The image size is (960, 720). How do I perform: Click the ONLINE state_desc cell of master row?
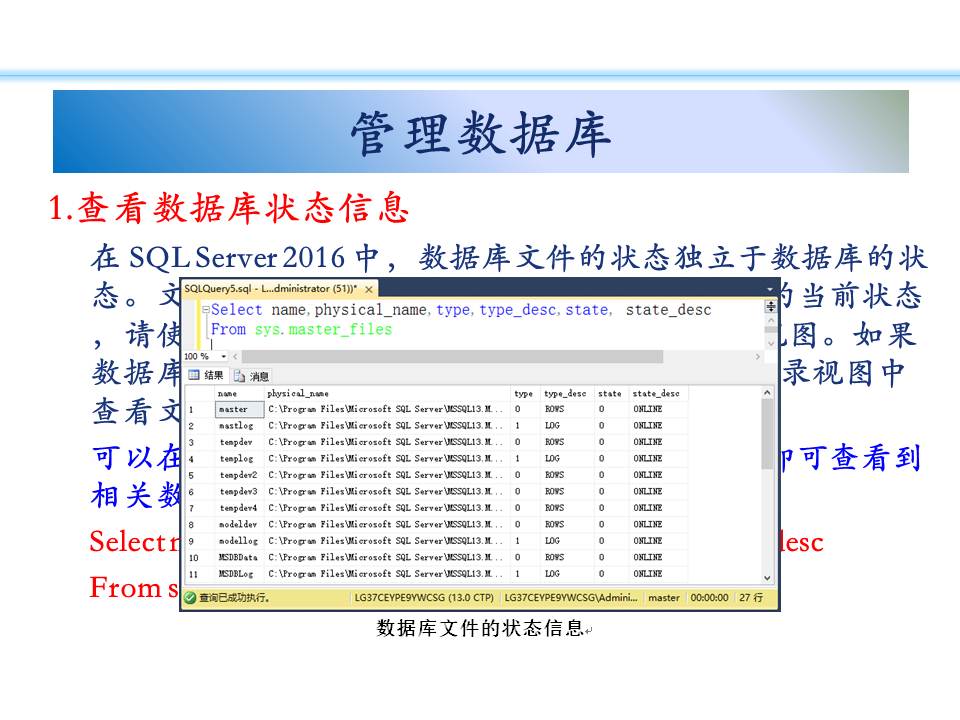click(658, 409)
